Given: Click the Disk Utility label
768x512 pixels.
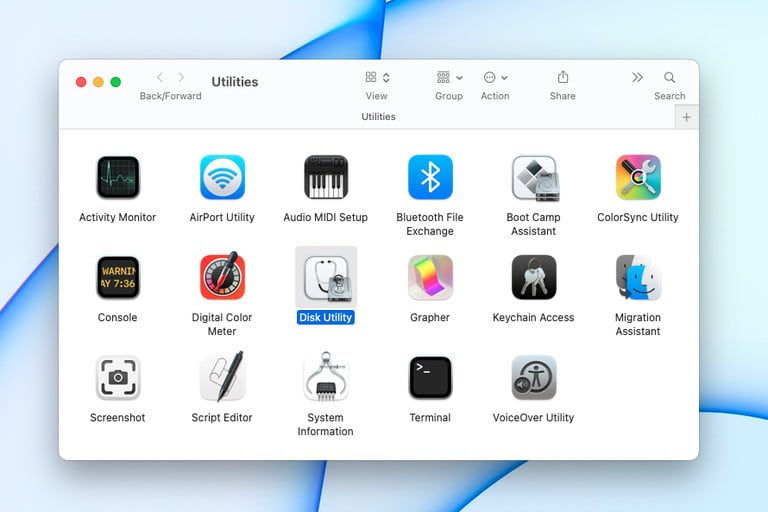Looking at the screenshot, I should (x=326, y=317).
